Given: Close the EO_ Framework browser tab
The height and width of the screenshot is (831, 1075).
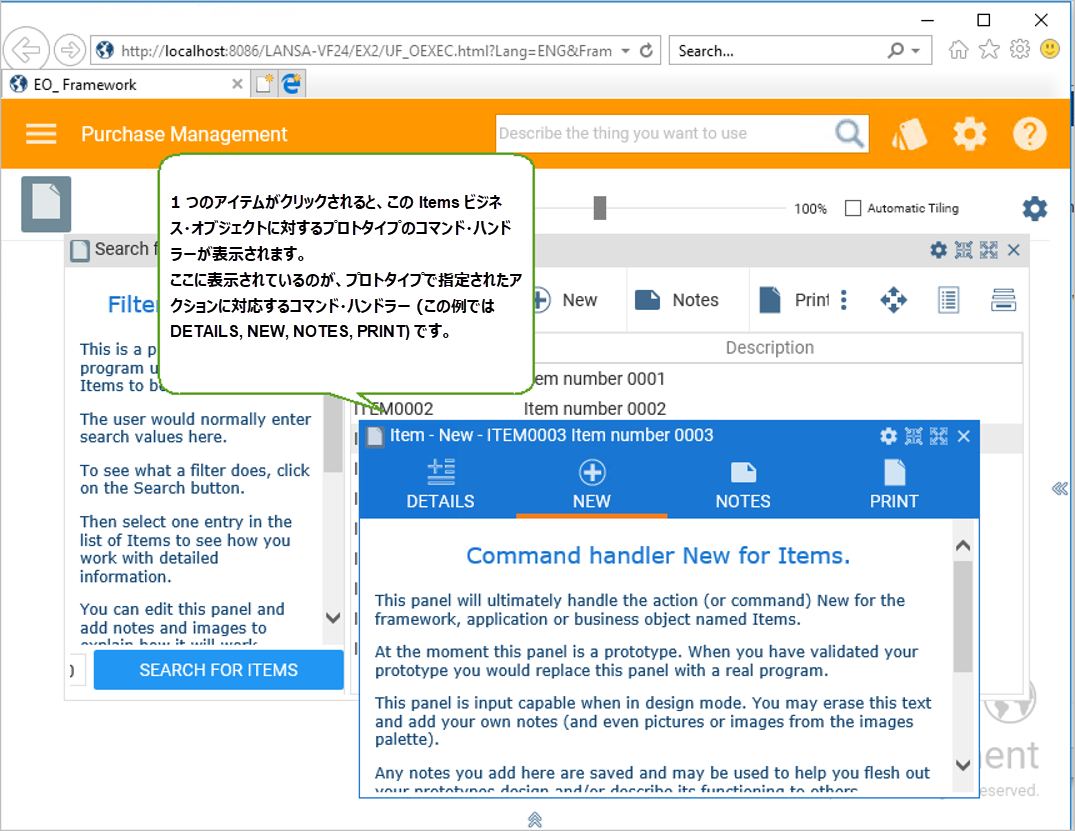Looking at the screenshot, I should click(237, 84).
